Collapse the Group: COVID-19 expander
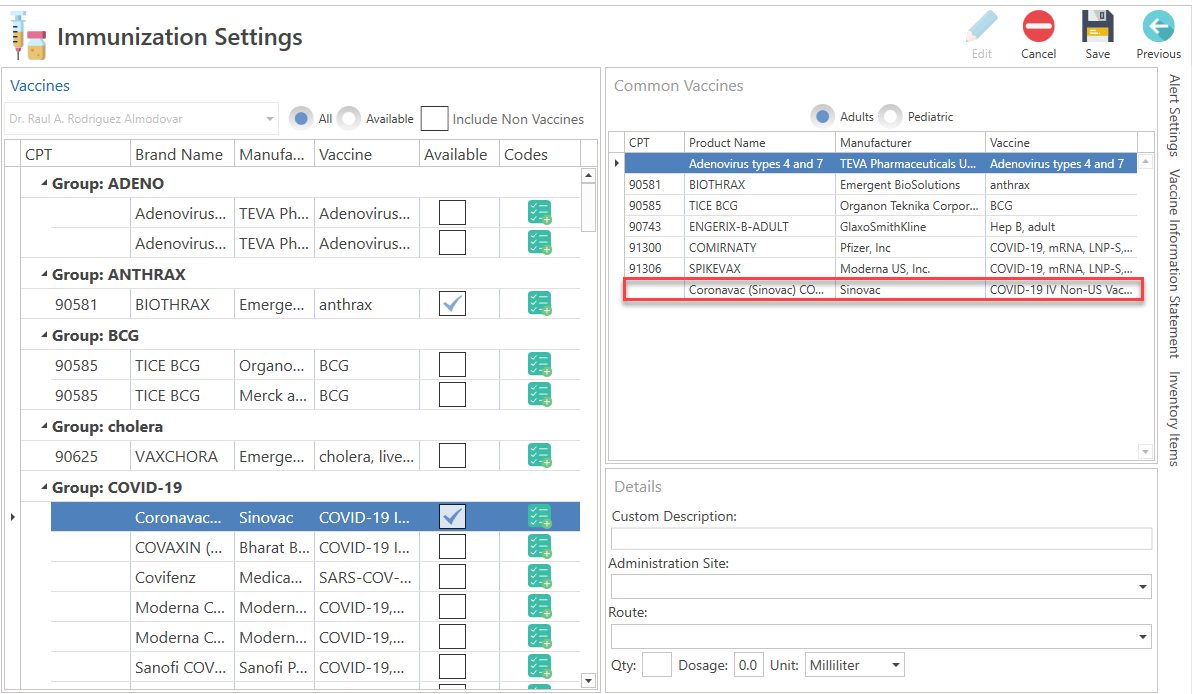 [44, 487]
